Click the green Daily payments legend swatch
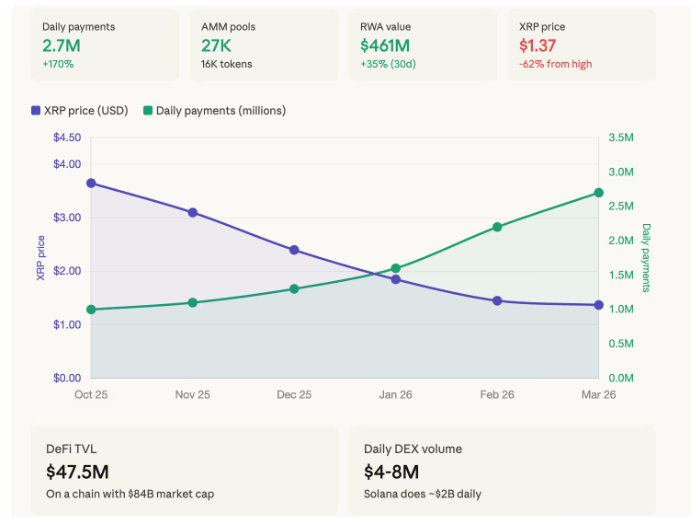The width and height of the screenshot is (699, 517). 148,110
